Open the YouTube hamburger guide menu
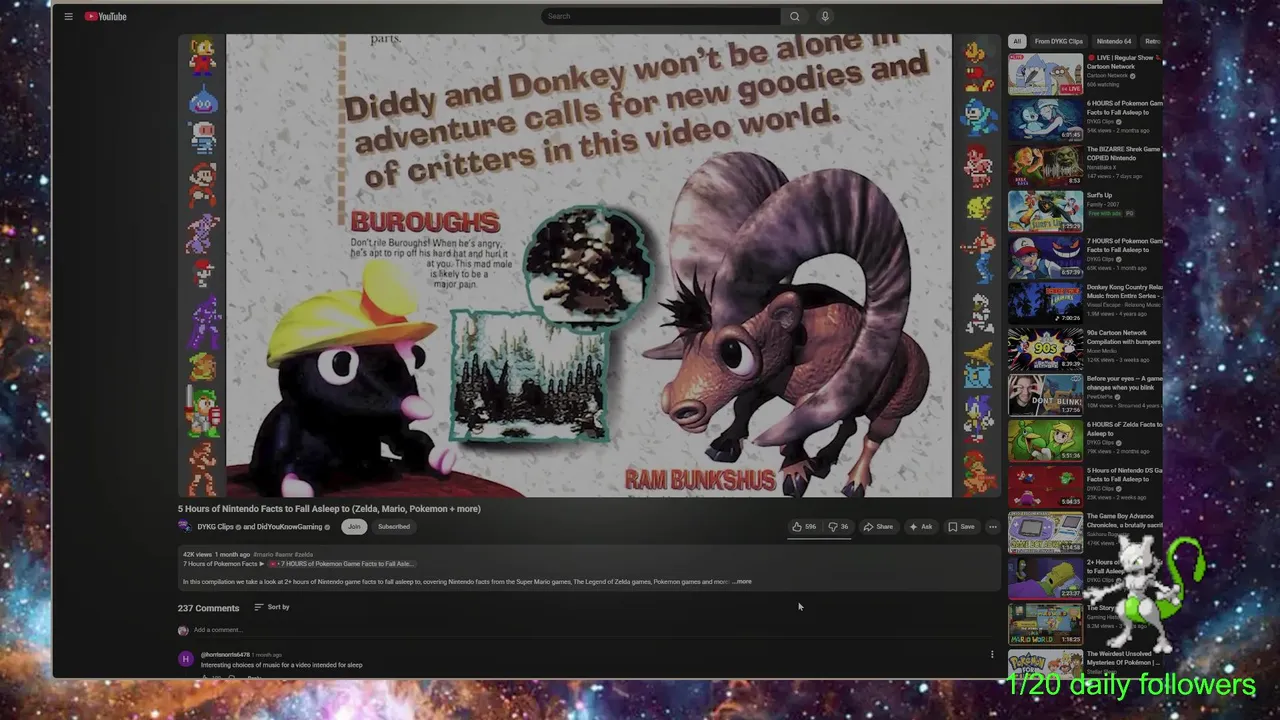Viewport: 1280px width, 720px height. coord(68,16)
